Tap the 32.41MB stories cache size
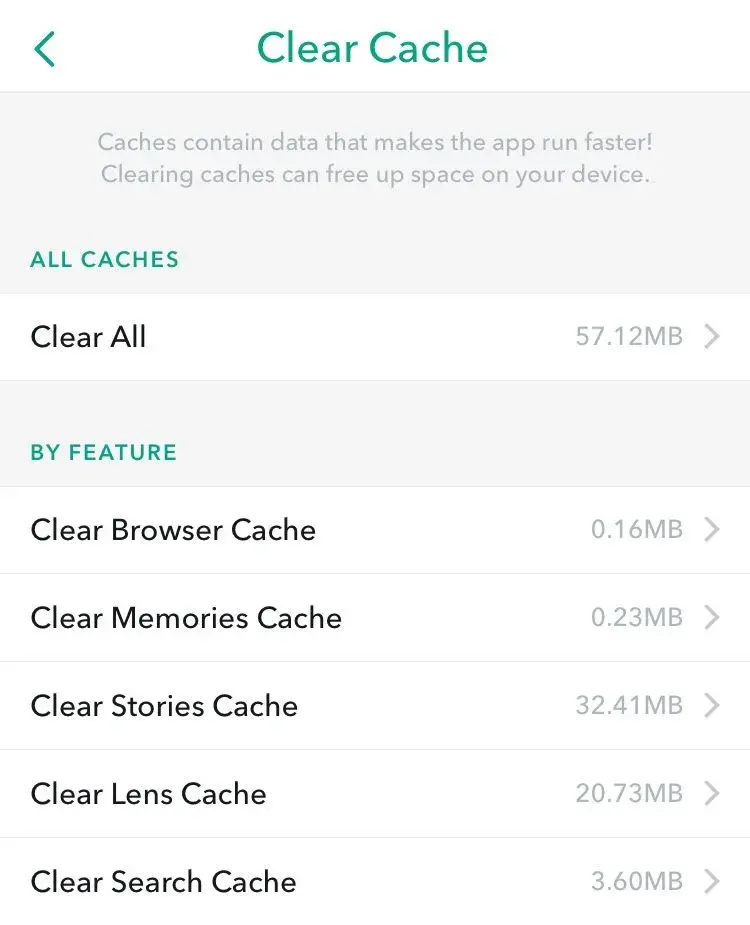Image resolution: width=750 pixels, height=925 pixels. [x=629, y=706]
